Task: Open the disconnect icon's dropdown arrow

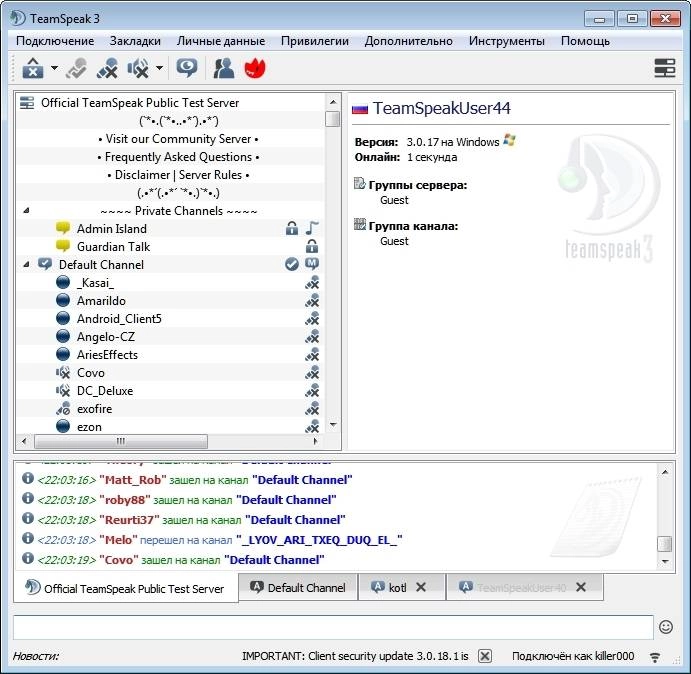Action: (x=54, y=68)
